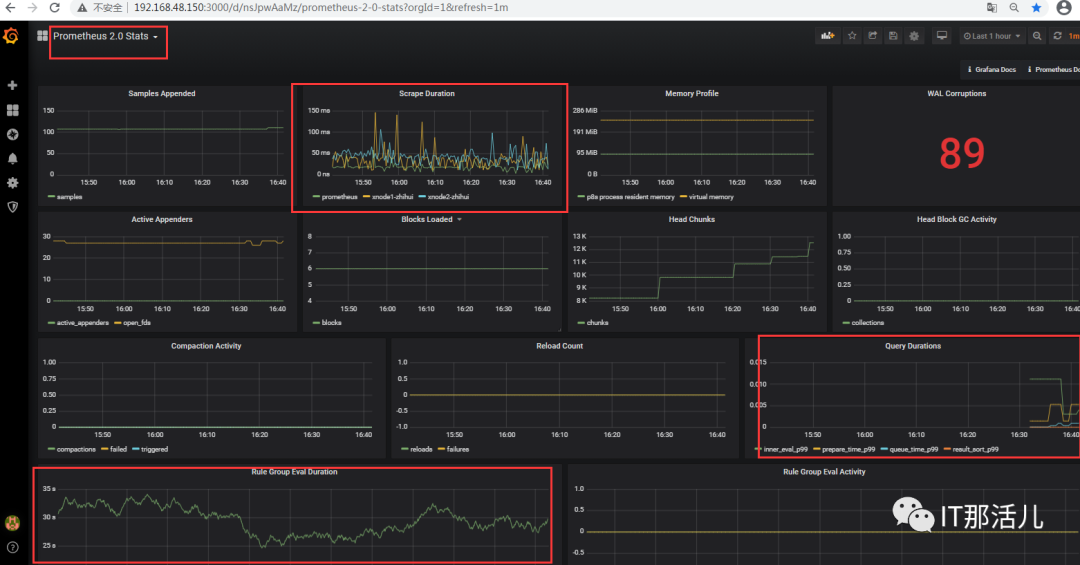
Task: Open Server Admin shield icon
Action: pyautogui.click(x=12, y=207)
